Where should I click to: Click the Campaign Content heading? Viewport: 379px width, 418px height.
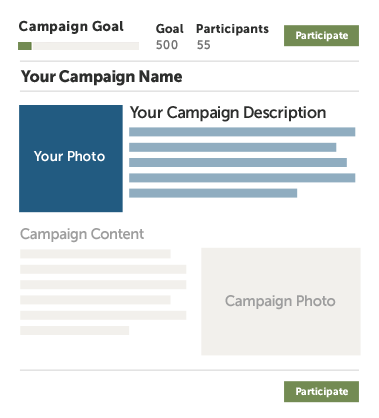click(x=82, y=234)
